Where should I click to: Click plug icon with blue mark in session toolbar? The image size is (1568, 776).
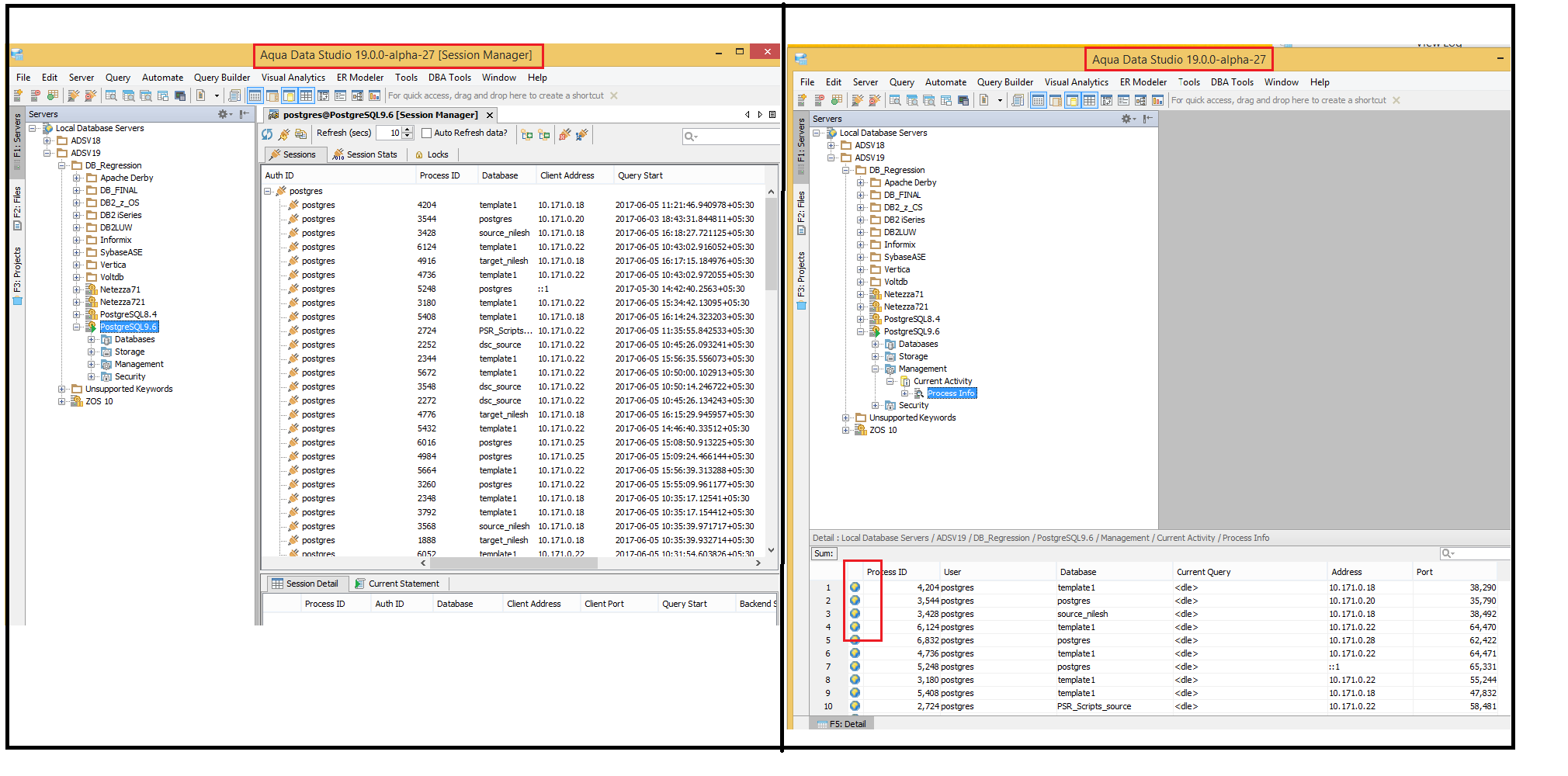pyautogui.click(x=581, y=134)
